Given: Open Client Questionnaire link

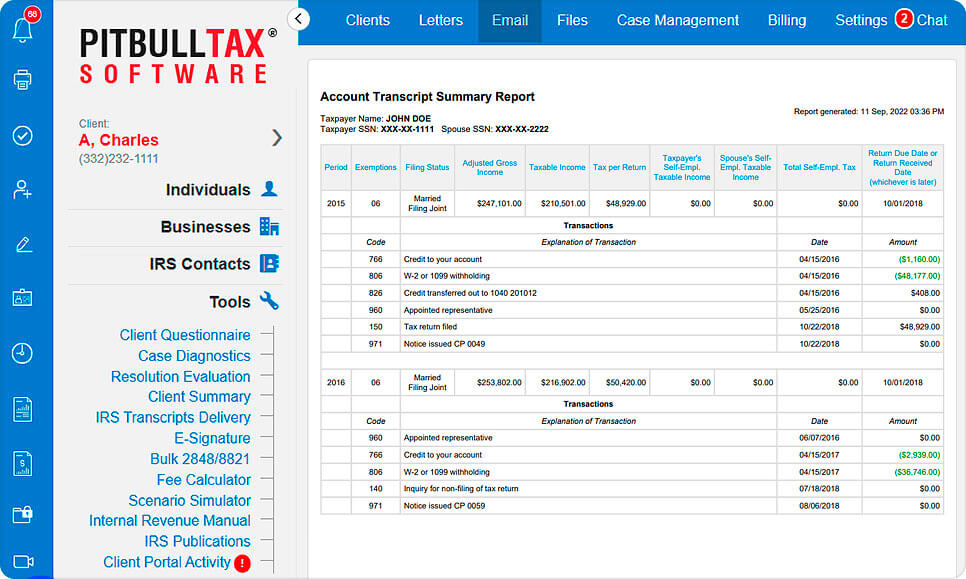Looking at the screenshot, I should click(x=185, y=335).
